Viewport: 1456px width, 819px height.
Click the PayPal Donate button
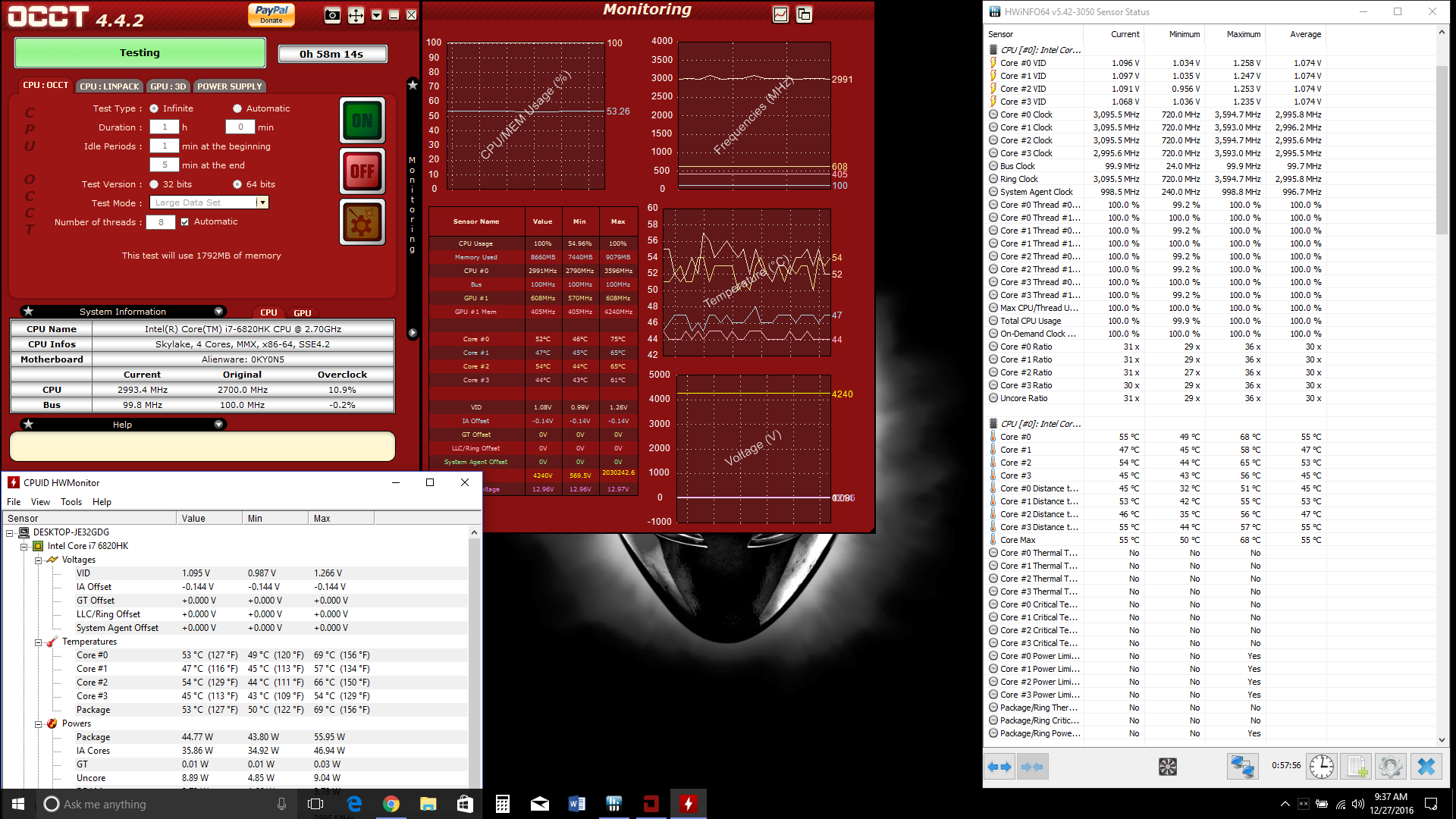(x=271, y=14)
